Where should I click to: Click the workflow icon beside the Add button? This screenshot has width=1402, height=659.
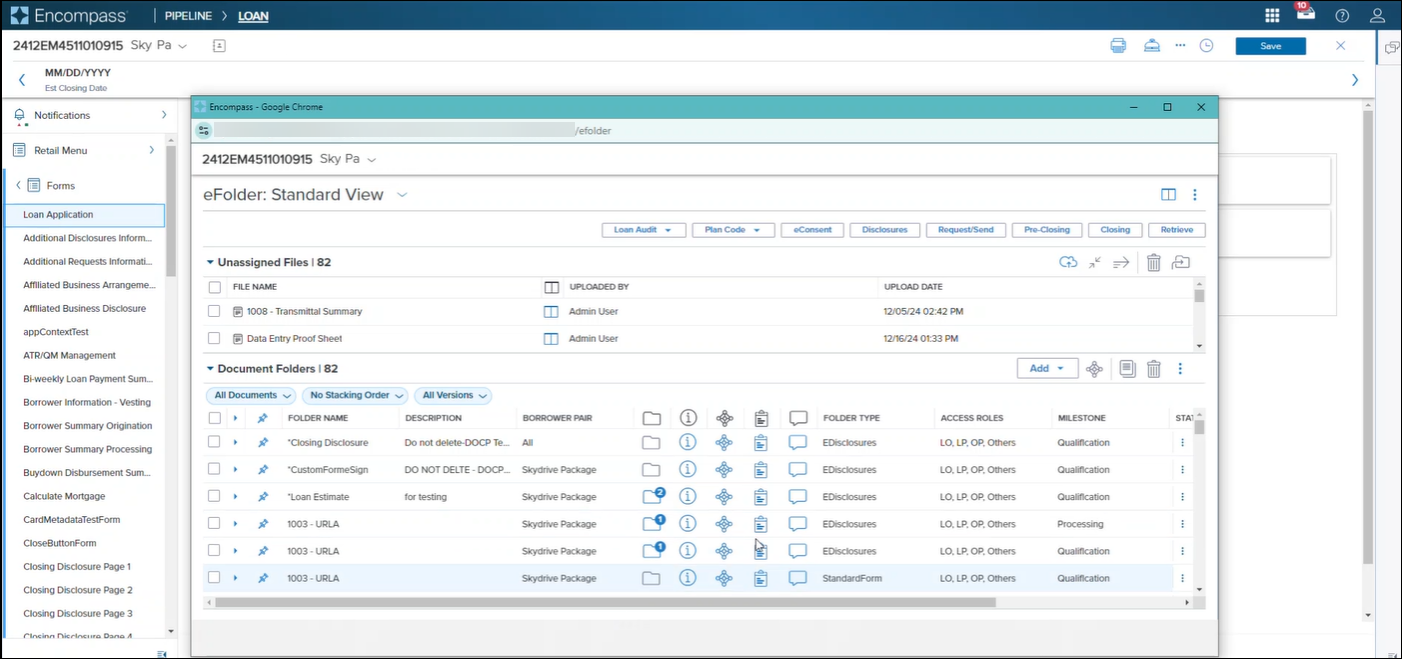[1094, 369]
